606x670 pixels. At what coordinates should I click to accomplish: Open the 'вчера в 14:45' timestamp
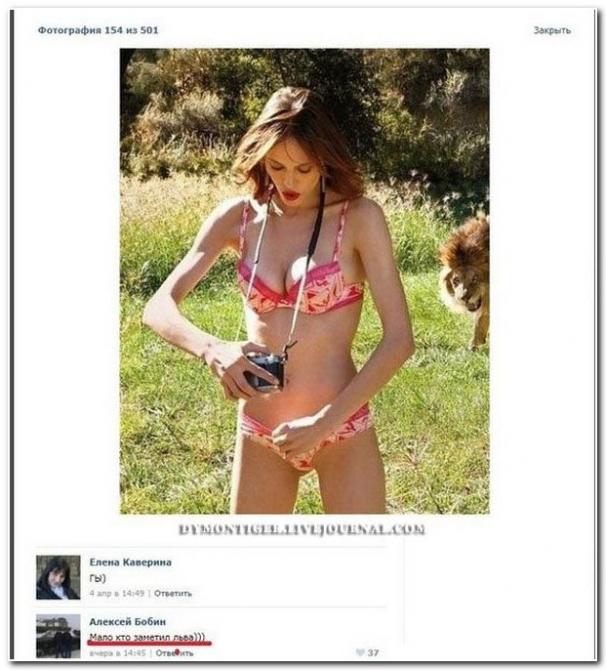tap(118, 653)
